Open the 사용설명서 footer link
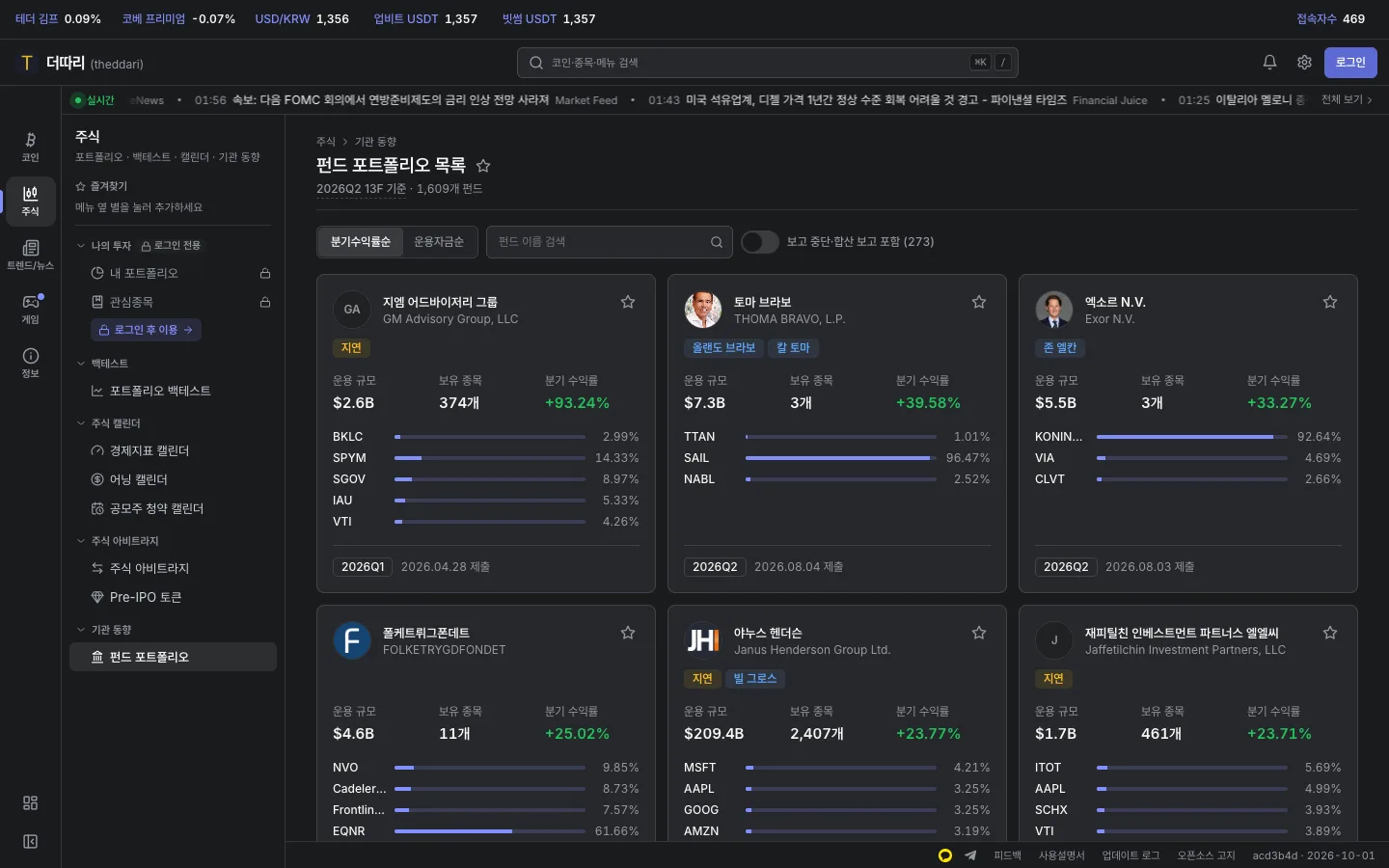The width and height of the screenshot is (1389, 868). coord(1062,855)
